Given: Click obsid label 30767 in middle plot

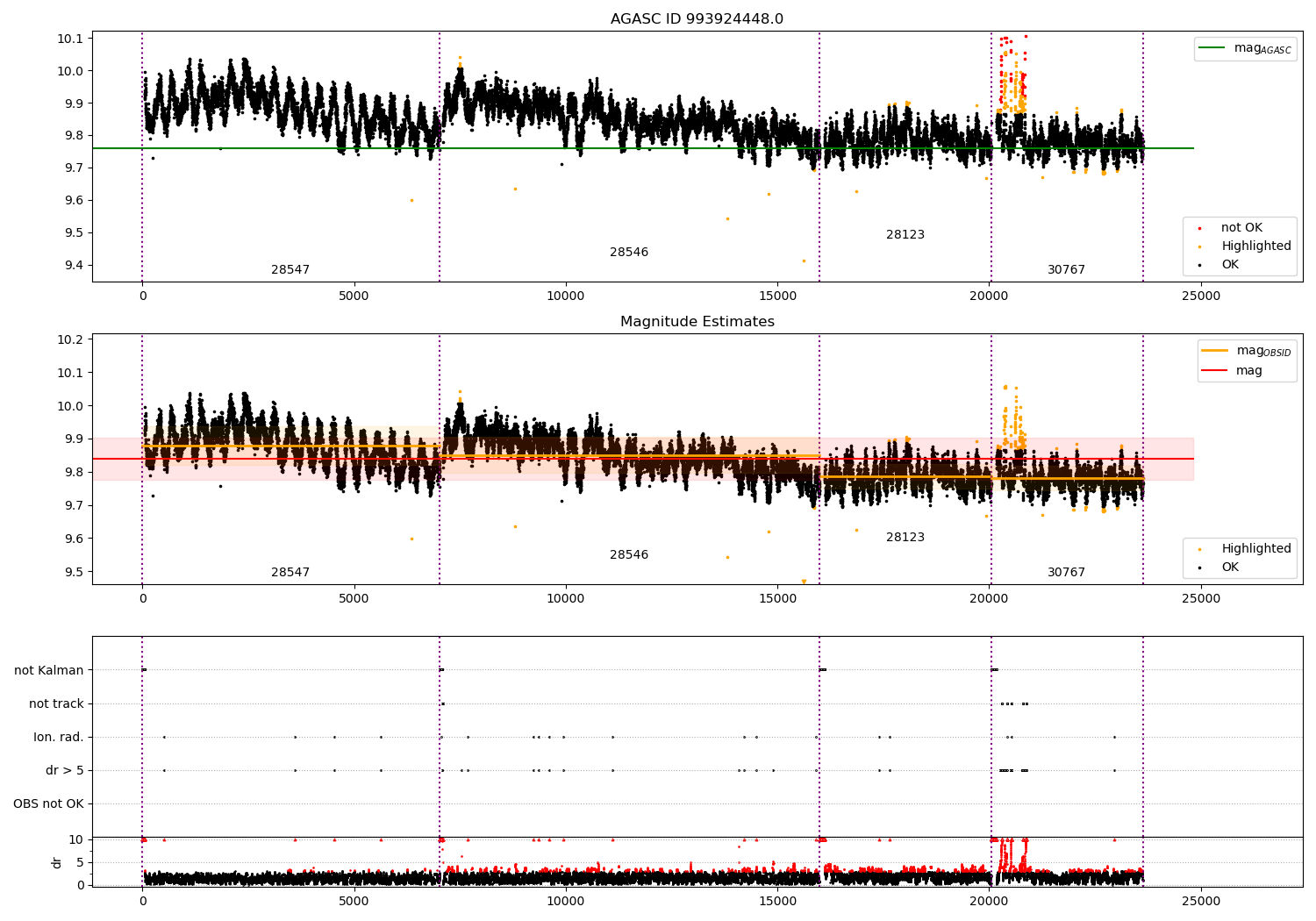Looking at the screenshot, I should [x=1066, y=573].
